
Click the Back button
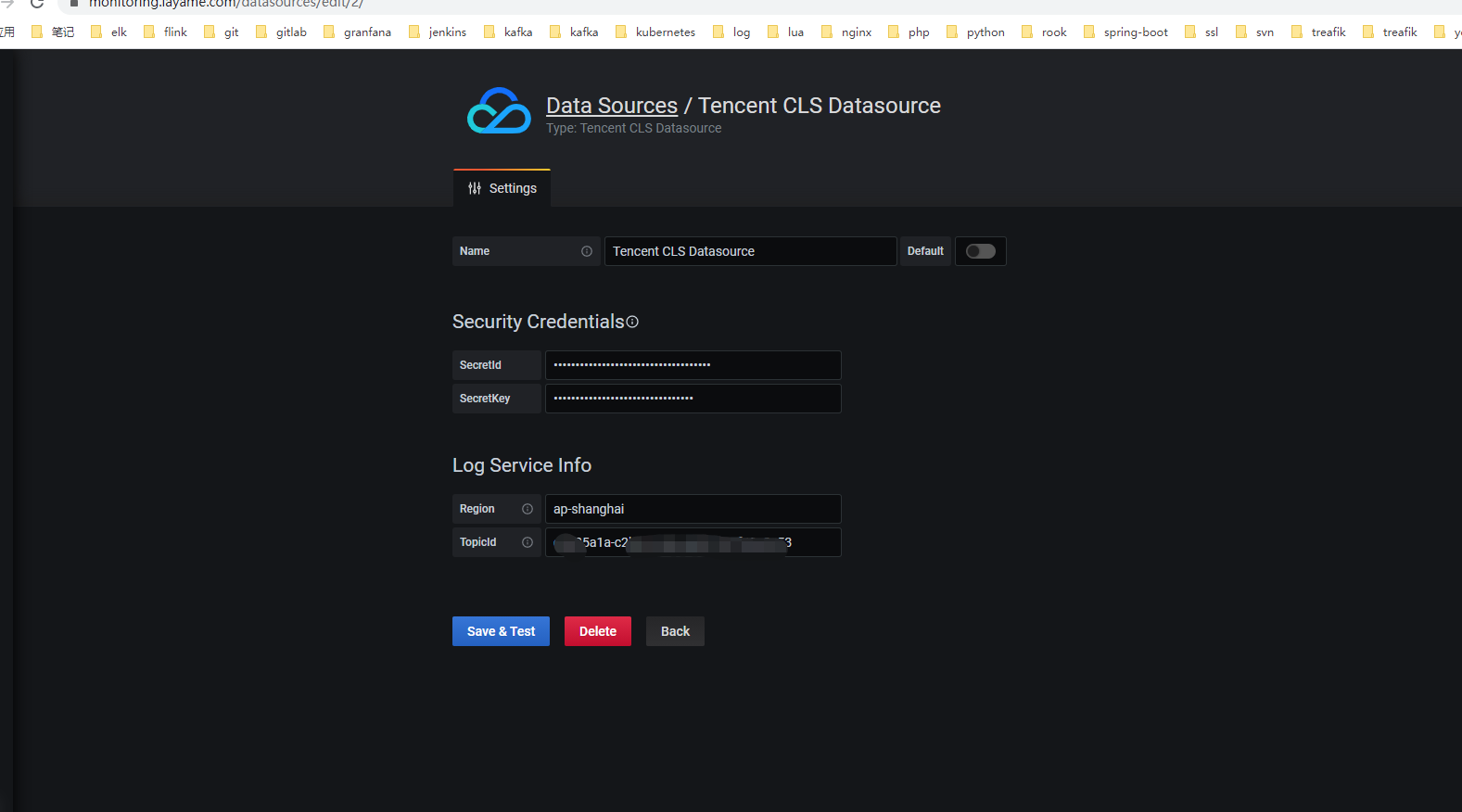point(675,631)
